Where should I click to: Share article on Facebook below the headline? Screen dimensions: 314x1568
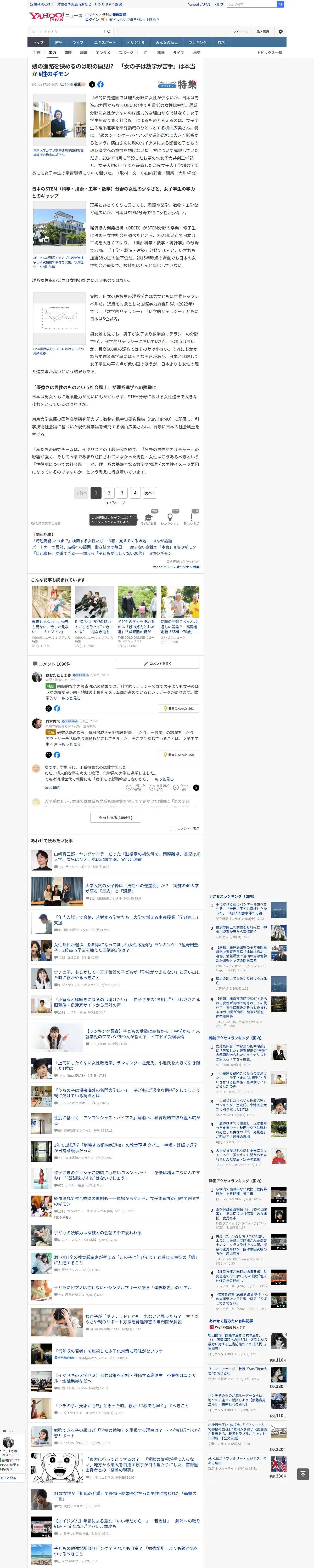click(x=100, y=85)
